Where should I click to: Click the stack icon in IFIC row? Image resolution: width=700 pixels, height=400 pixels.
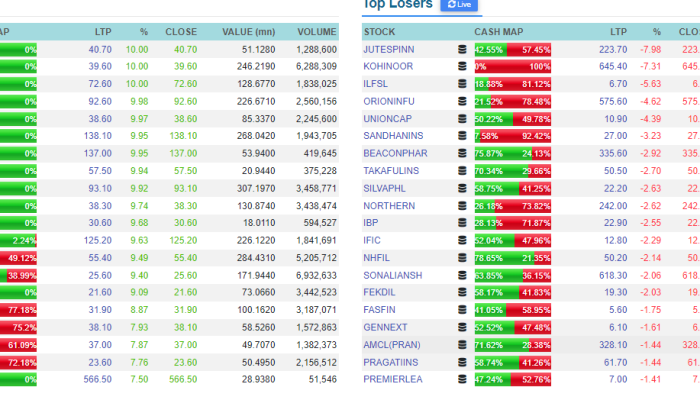(462, 241)
